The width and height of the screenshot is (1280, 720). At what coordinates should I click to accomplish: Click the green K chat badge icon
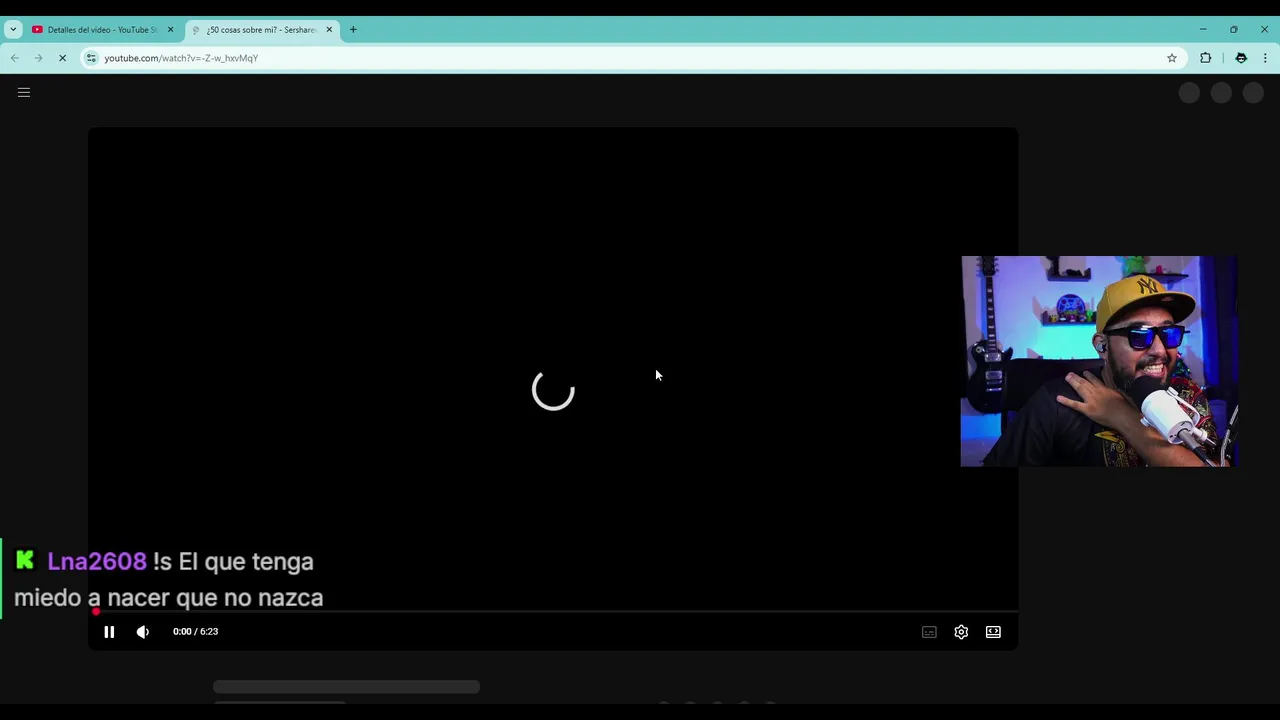[x=25, y=561]
